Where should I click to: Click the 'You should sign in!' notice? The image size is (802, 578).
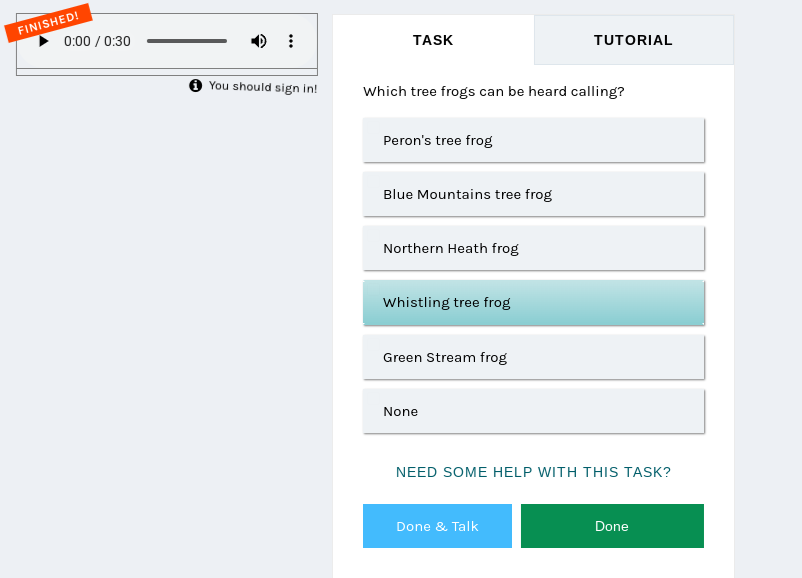263,87
